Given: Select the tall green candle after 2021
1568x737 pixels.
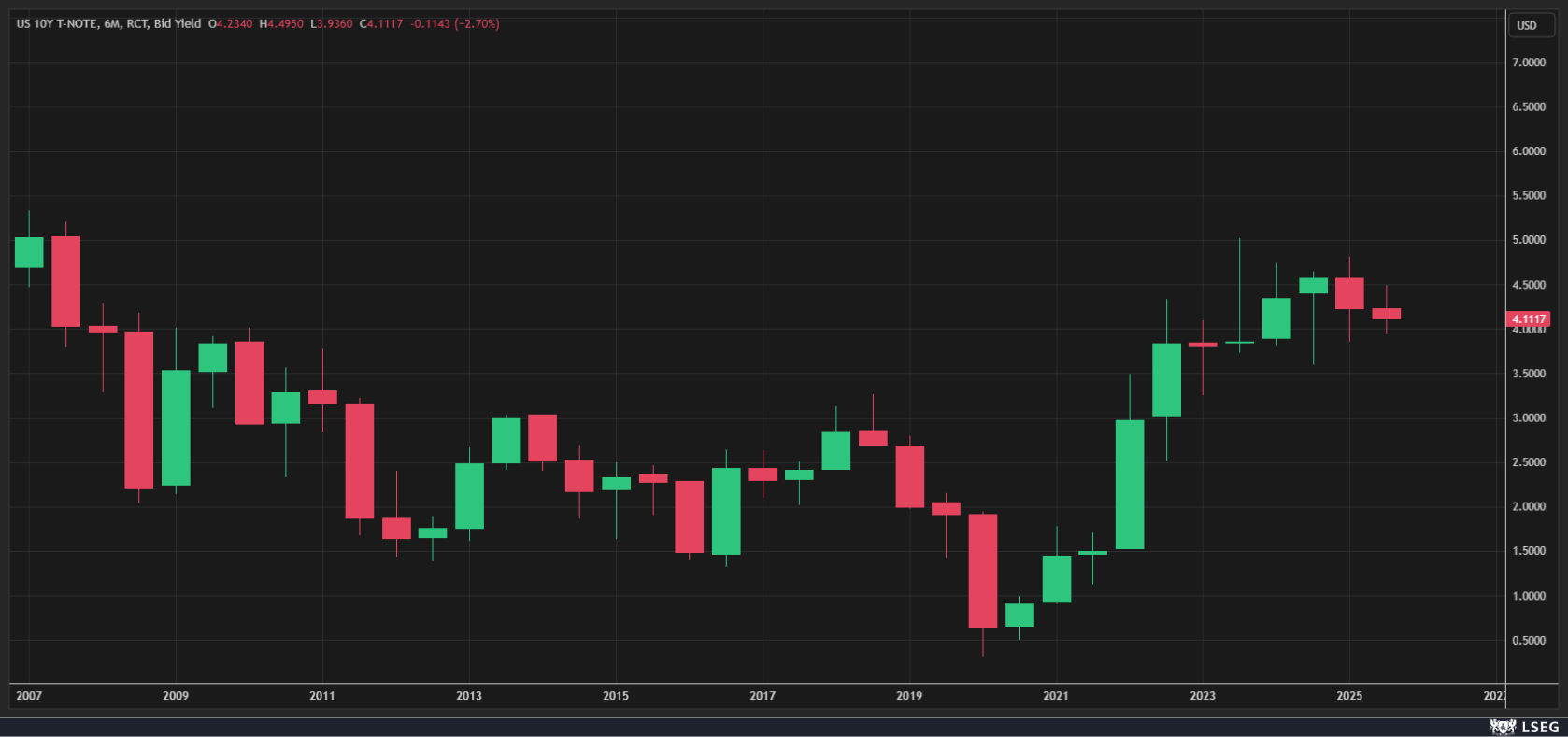Looking at the screenshot, I should [x=1130, y=484].
